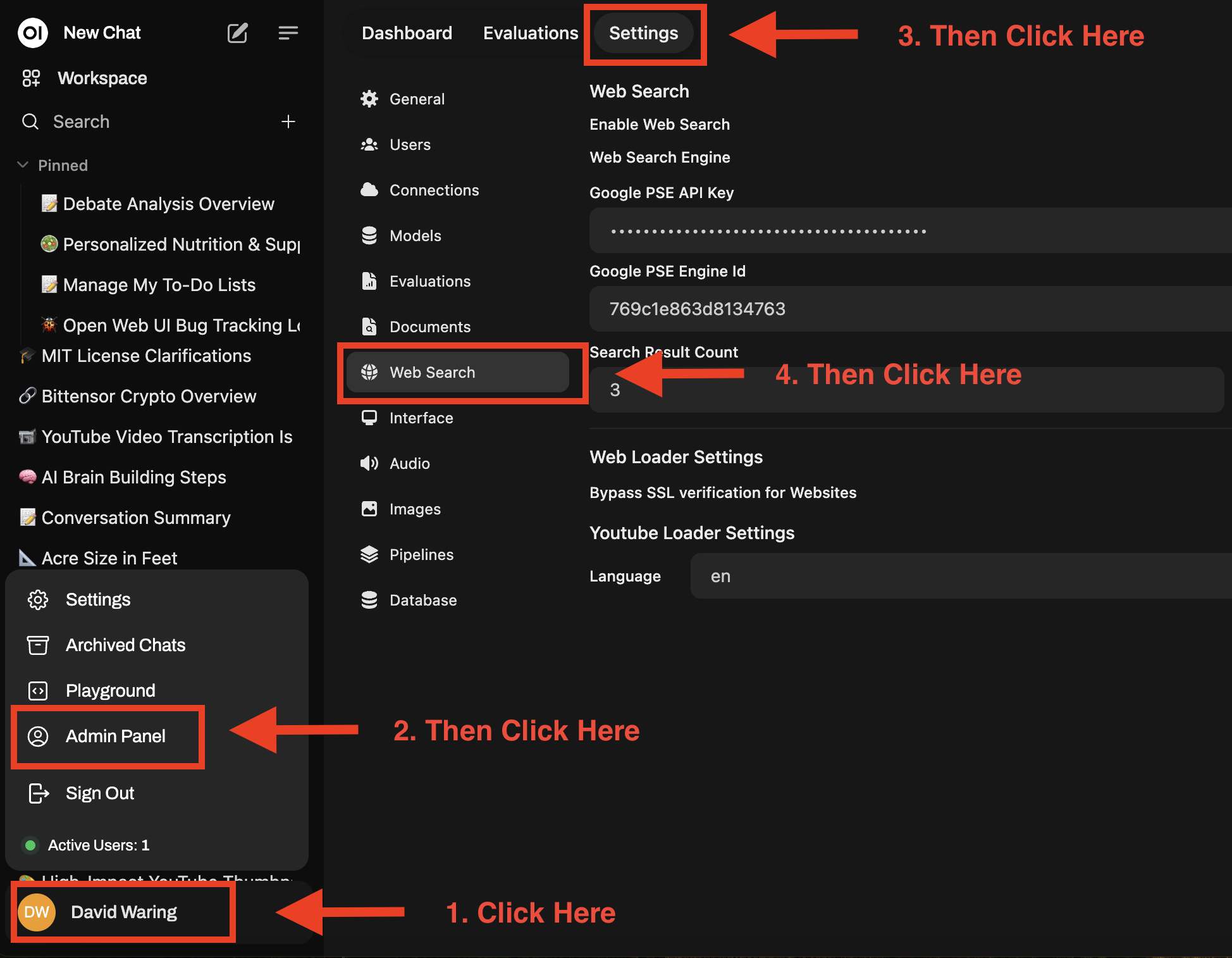Open Personalized Nutrition pinned chat
The height and width of the screenshot is (958, 1232).
click(171, 244)
